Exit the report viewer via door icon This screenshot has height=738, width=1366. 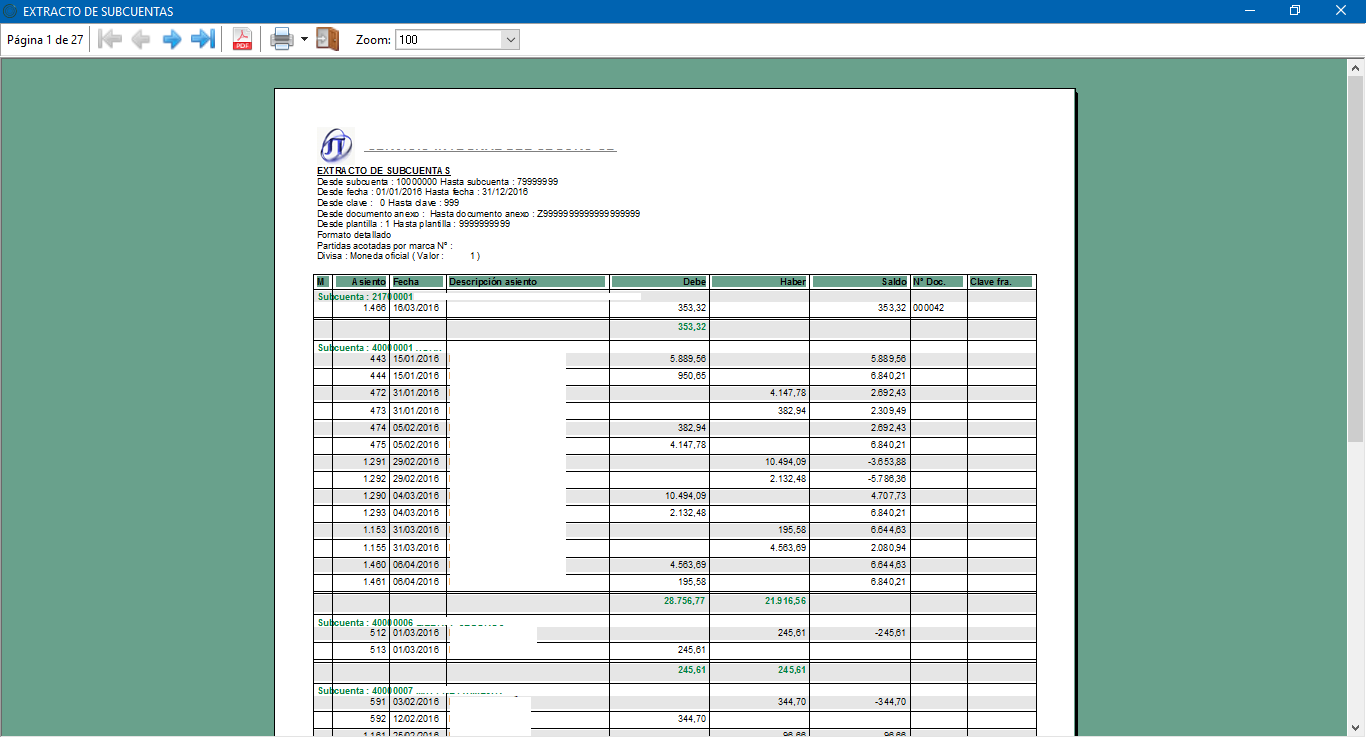(x=327, y=39)
